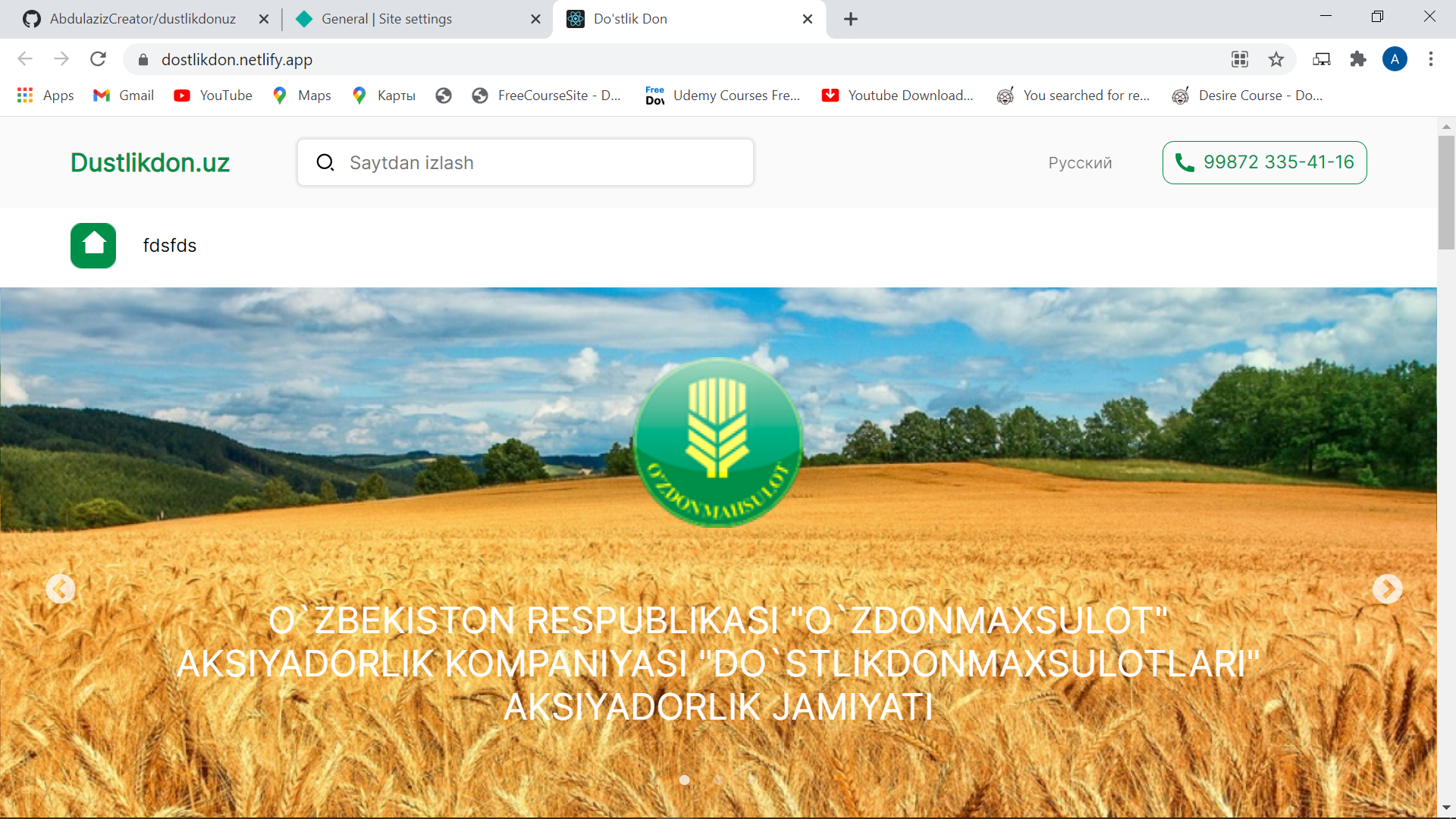This screenshot has width=1456, height=819.
Task: Open FreeCourseSite bookmark
Action: tap(546, 96)
